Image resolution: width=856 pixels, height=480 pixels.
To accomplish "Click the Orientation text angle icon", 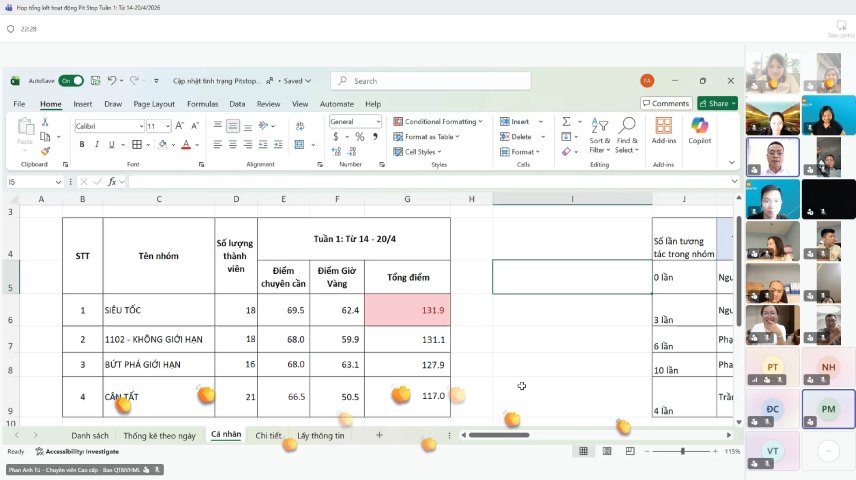I will (263, 126).
